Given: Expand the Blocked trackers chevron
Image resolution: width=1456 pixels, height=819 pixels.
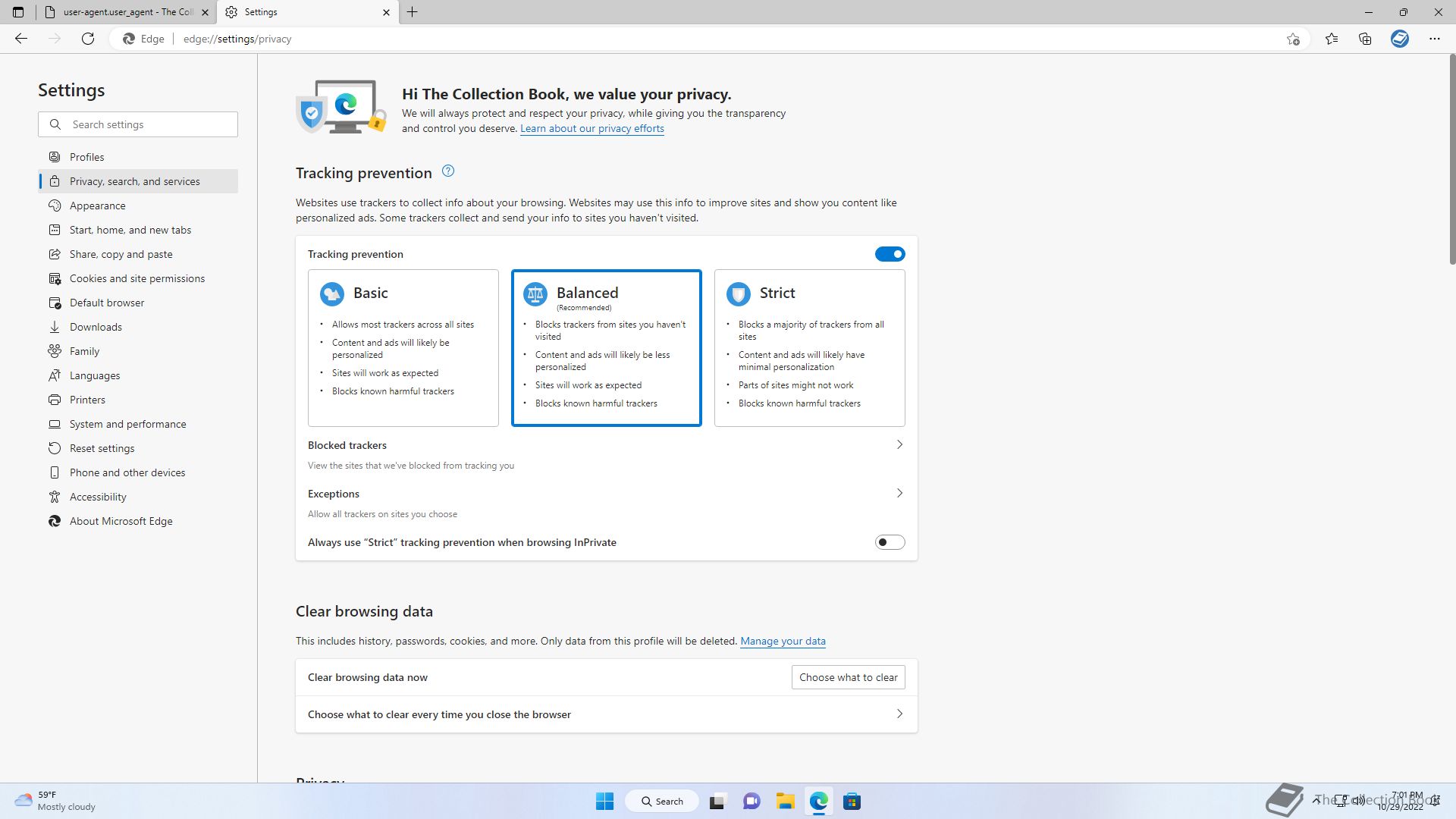Looking at the screenshot, I should pos(899,445).
